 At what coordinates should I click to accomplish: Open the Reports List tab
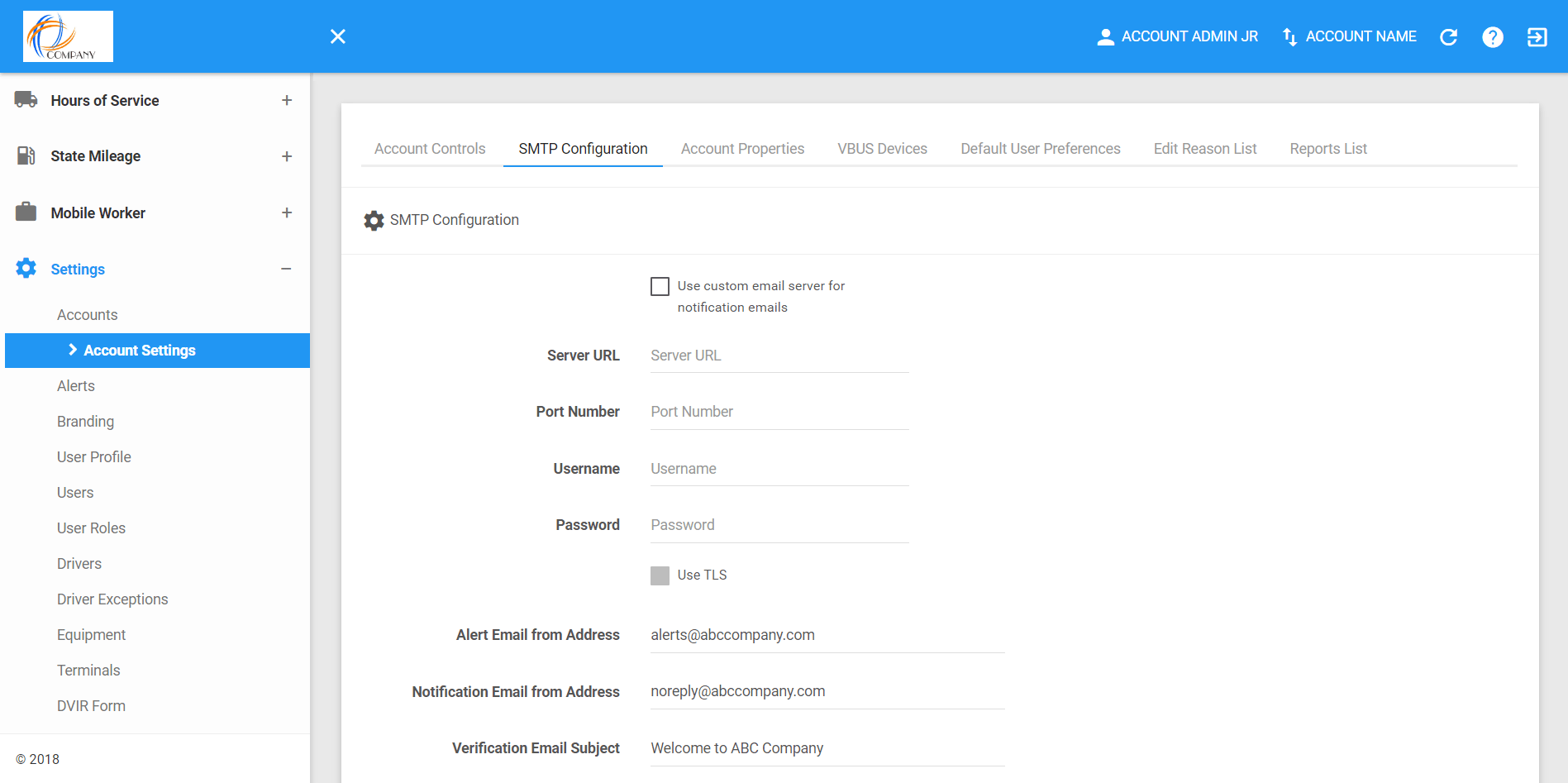coord(1328,149)
